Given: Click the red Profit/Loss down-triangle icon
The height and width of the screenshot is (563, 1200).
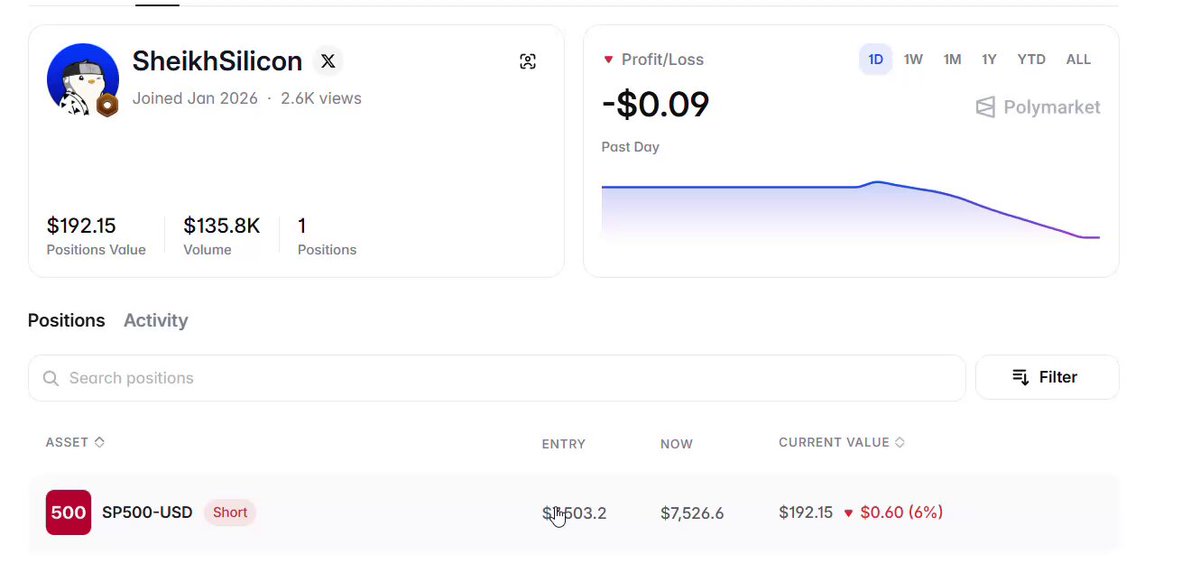Looking at the screenshot, I should point(608,60).
